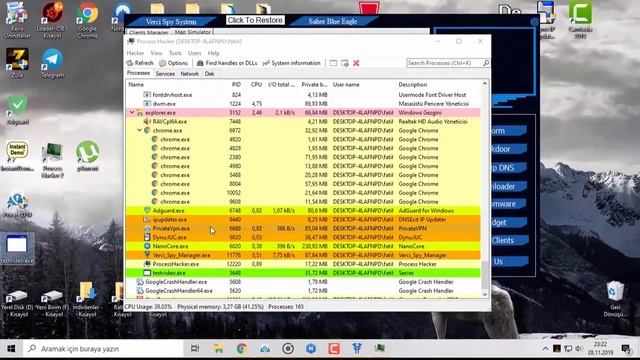Image resolution: width=640 pixels, height=360 pixels.
Task: Show hidden system tray icons
Action: point(545,349)
